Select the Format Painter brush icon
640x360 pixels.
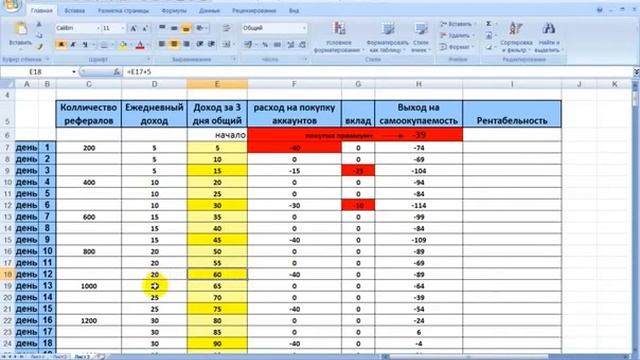pos(39,47)
